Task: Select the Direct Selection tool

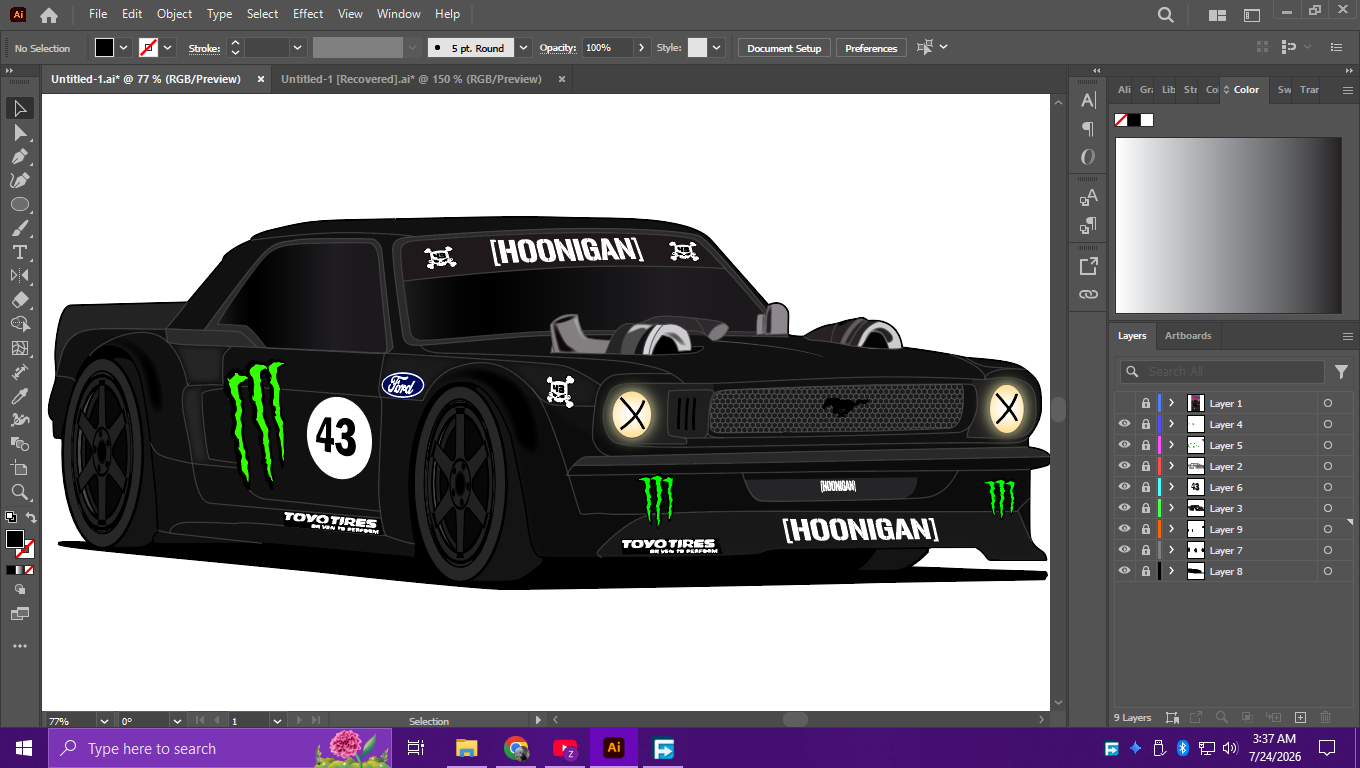Action: (x=19, y=132)
